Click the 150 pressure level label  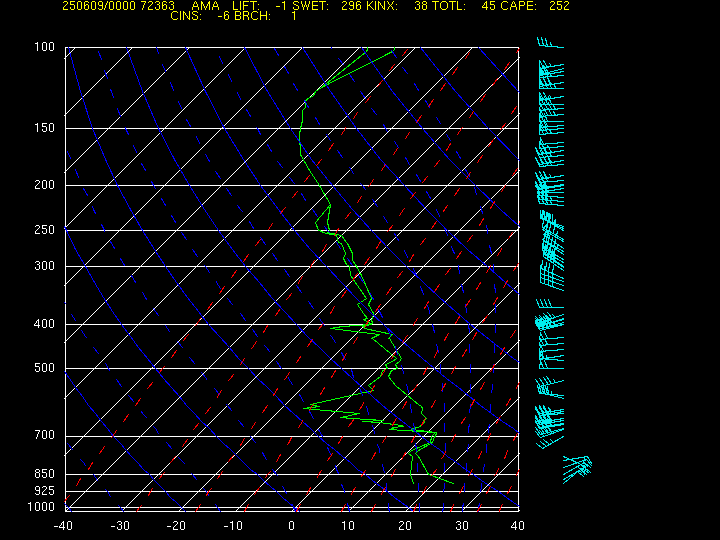click(45, 128)
